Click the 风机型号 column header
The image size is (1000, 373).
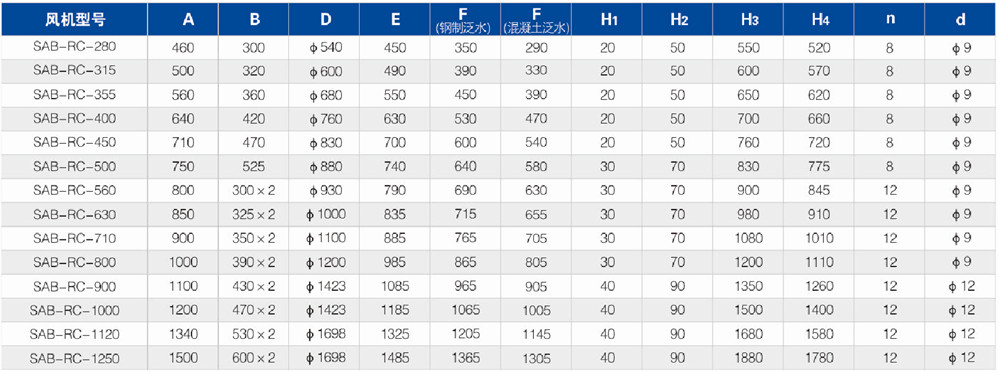tap(75, 19)
